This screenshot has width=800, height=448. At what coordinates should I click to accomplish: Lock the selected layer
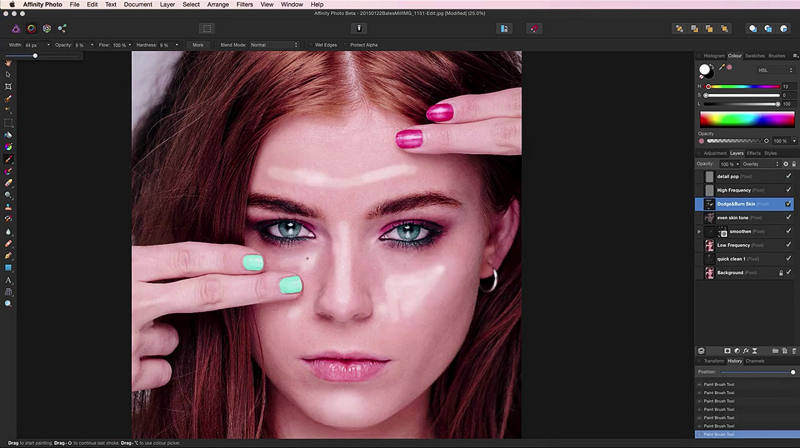(x=793, y=164)
